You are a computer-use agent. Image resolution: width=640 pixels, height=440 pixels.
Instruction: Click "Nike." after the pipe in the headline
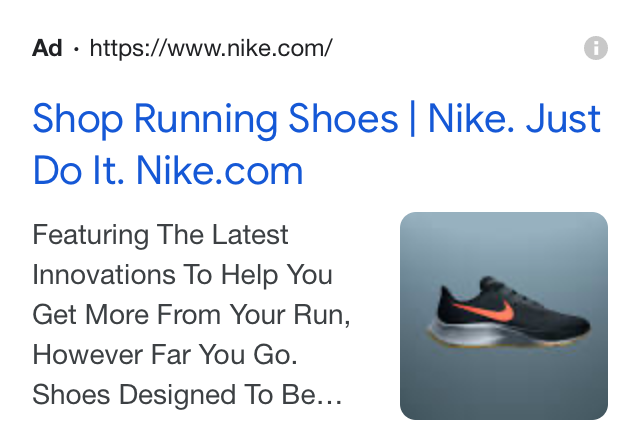471,119
